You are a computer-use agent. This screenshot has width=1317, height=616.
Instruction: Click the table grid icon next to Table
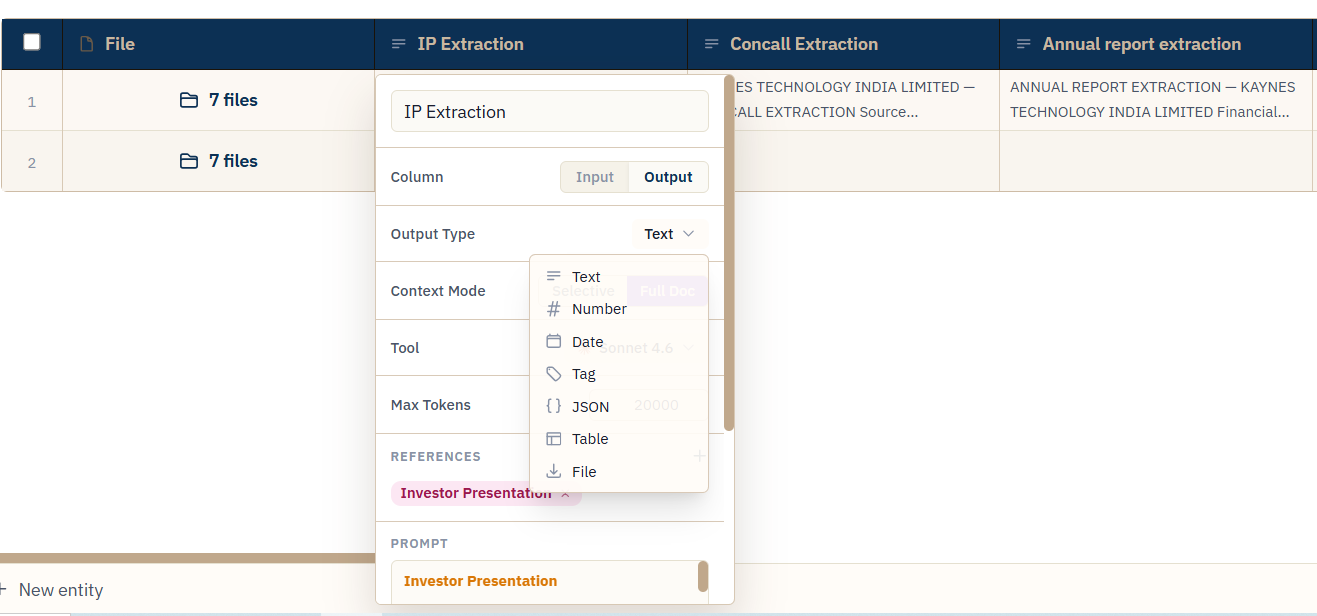(554, 439)
